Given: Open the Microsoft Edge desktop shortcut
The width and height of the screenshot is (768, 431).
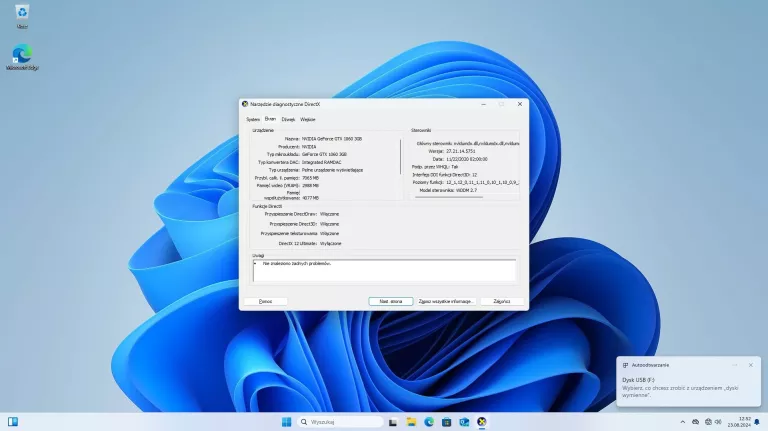Looking at the screenshot, I should tap(22, 57).
